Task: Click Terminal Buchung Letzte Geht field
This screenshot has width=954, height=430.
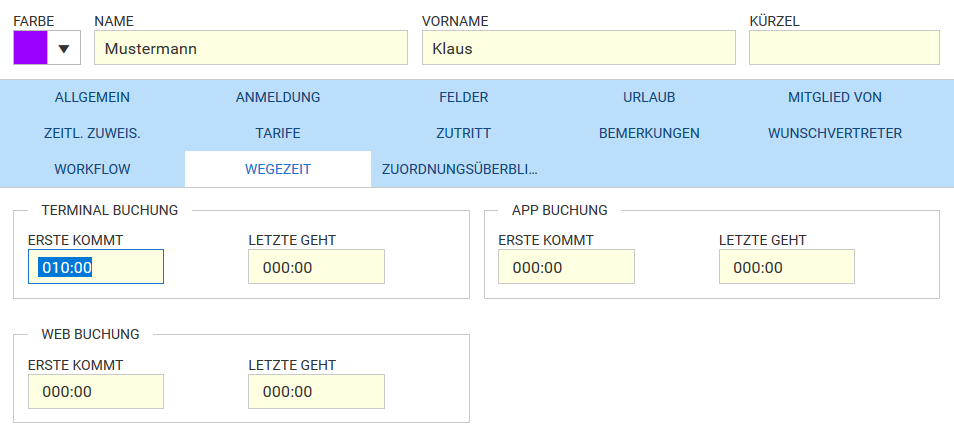Action: pos(316,266)
